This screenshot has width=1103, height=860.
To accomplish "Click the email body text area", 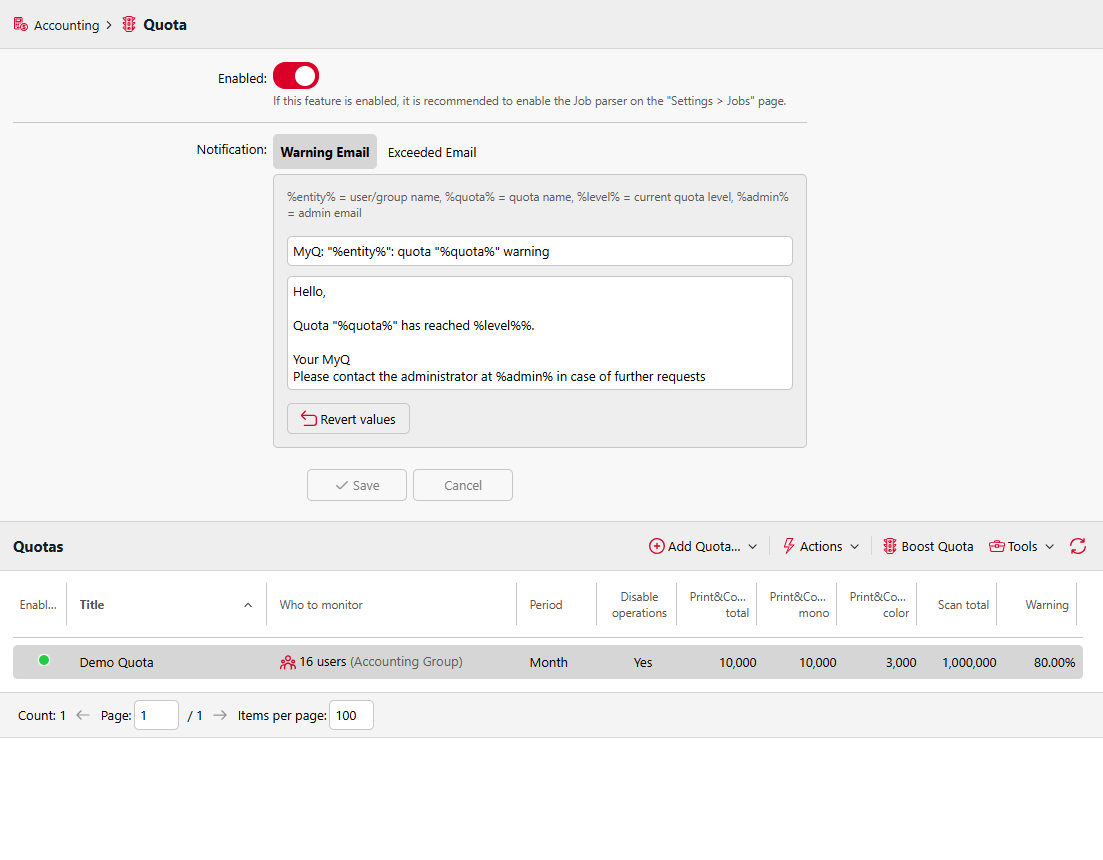I will point(540,333).
